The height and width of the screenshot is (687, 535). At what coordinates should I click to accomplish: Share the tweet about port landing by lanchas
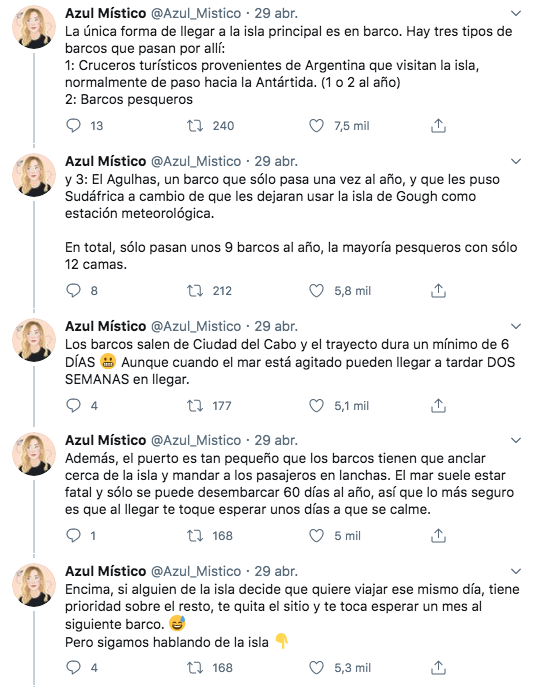(x=438, y=535)
